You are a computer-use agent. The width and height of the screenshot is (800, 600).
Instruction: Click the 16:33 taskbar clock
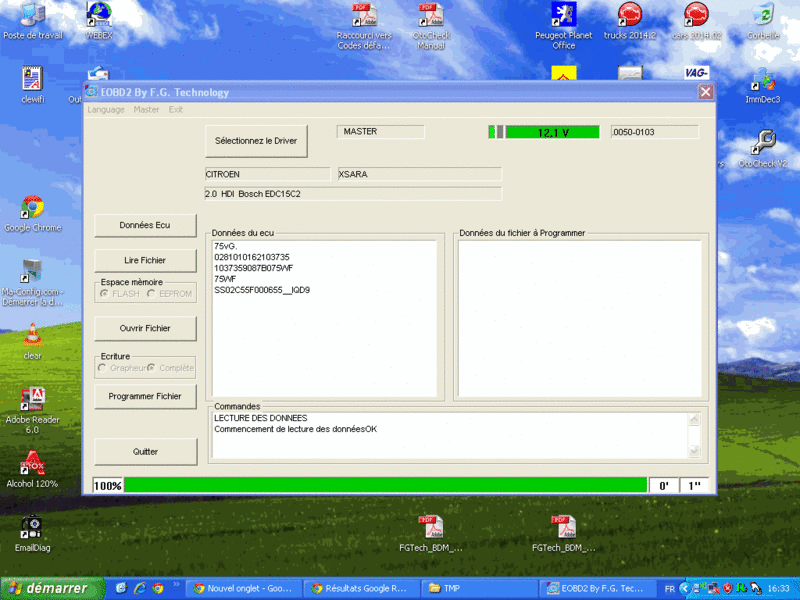click(779, 588)
